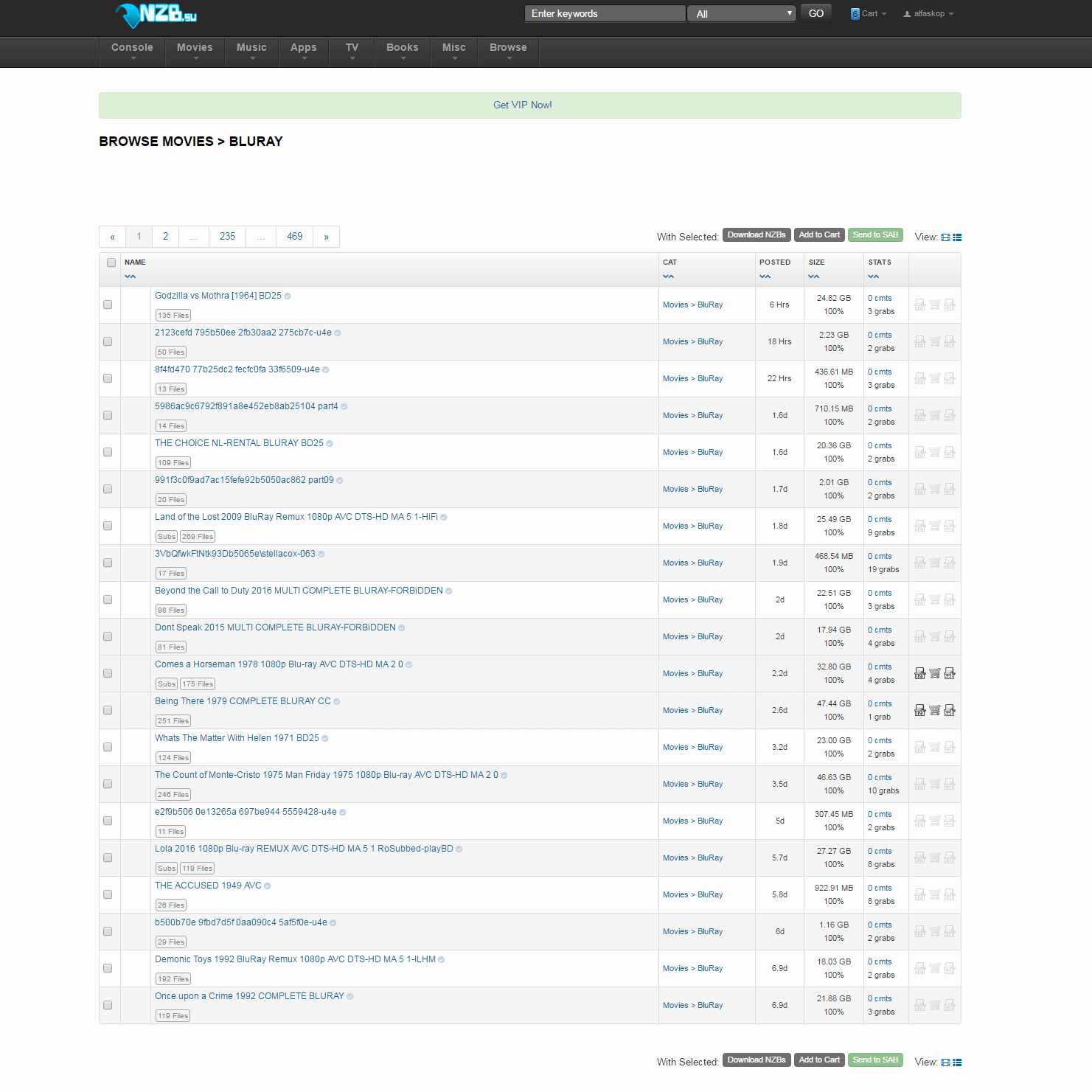This screenshot has width=1092, height=1092.
Task: Open the Apps dropdown menu
Action: pos(304,52)
